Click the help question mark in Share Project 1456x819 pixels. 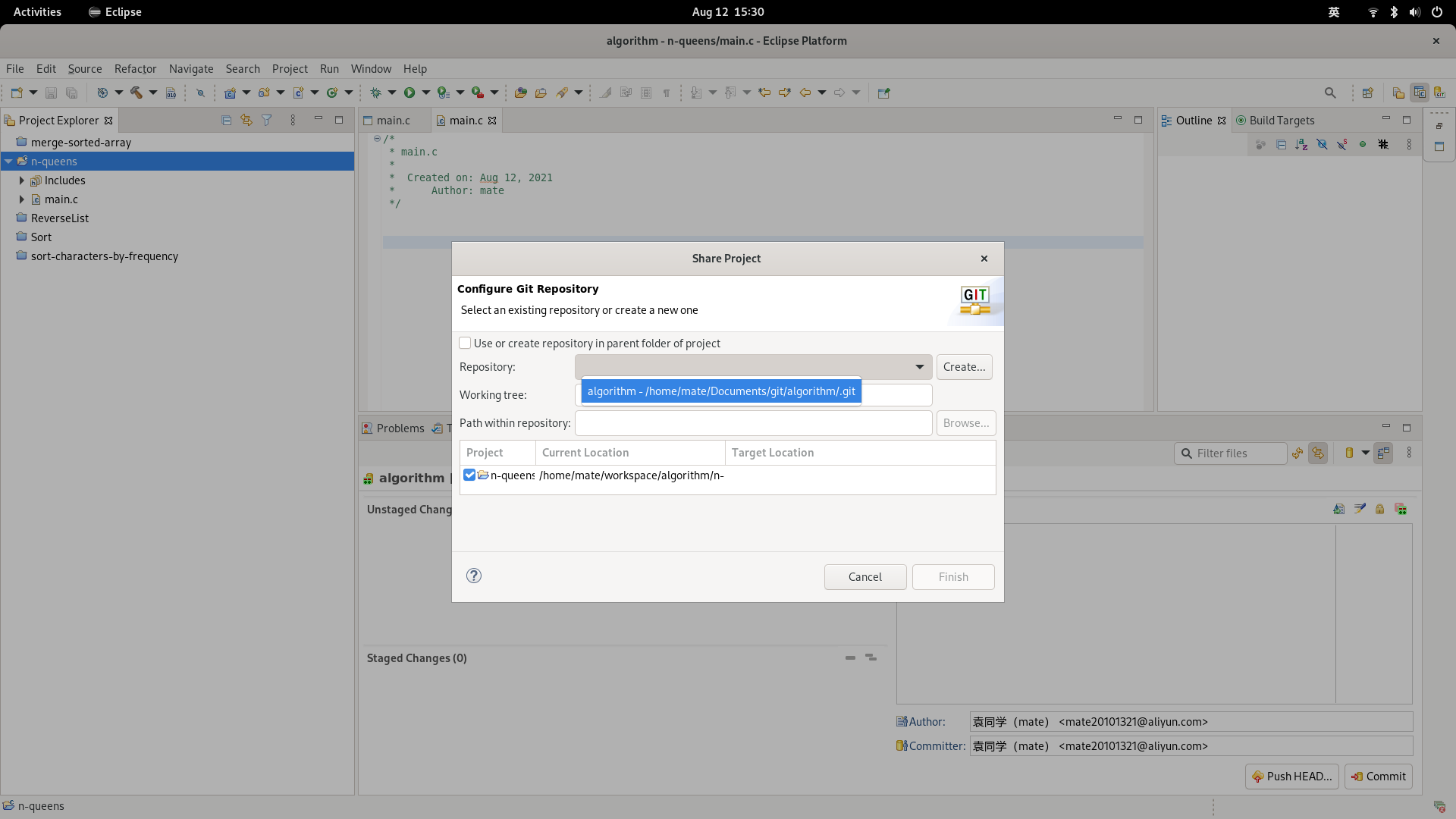click(474, 576)
